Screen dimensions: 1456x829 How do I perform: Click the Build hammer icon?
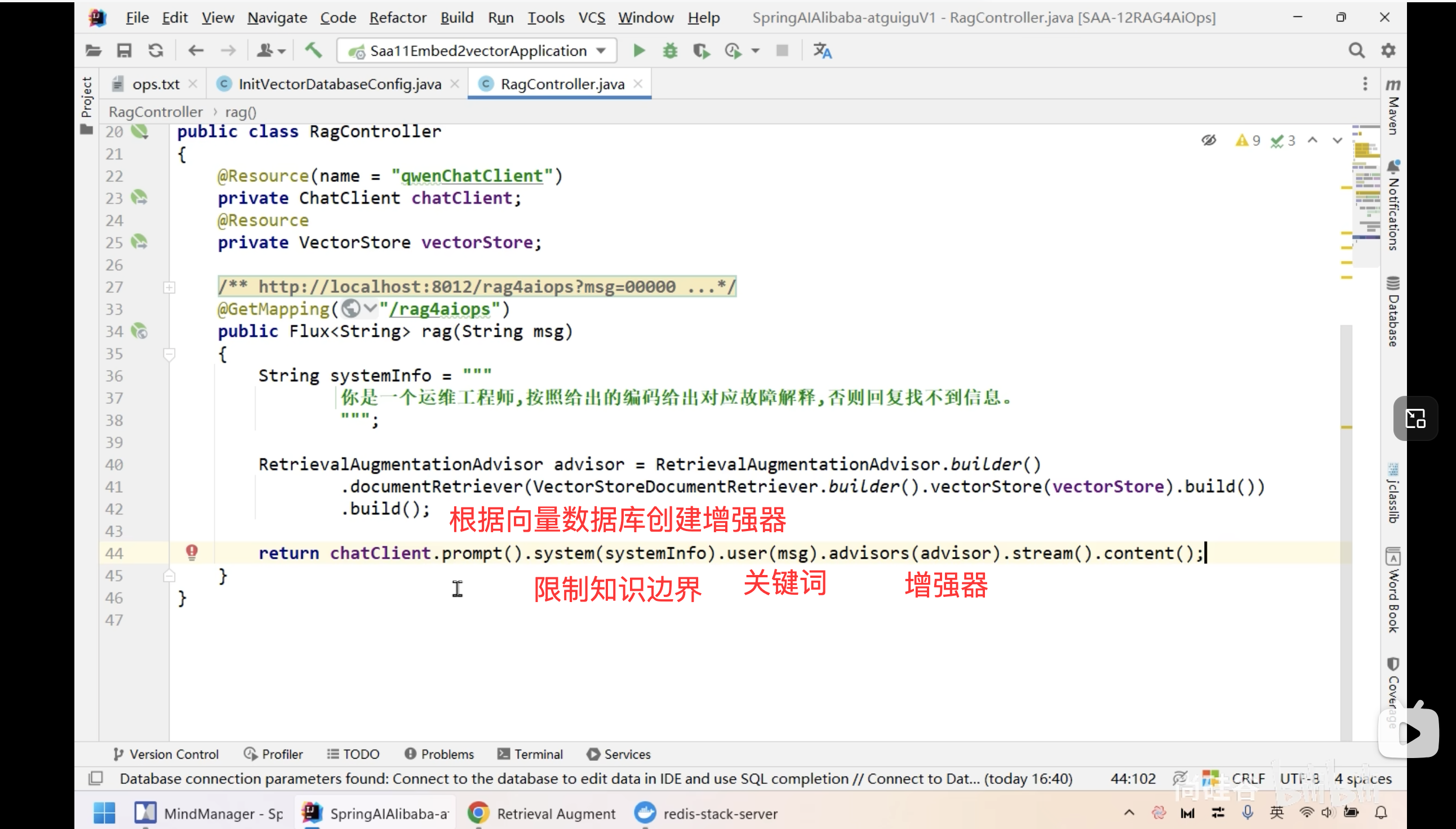313,51
